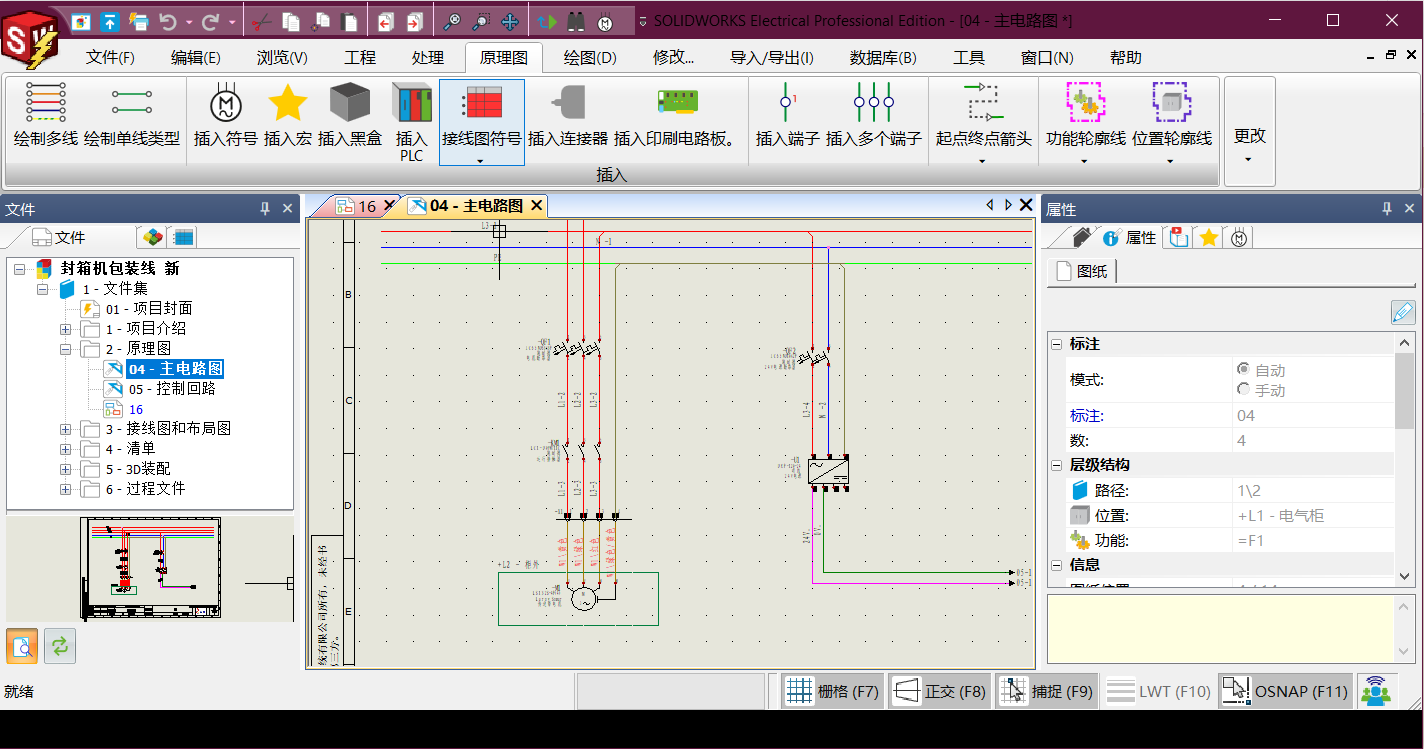Click the zoom preview mode button under thumbnail
Screen dimensions: 1424x749
point(22,646)
